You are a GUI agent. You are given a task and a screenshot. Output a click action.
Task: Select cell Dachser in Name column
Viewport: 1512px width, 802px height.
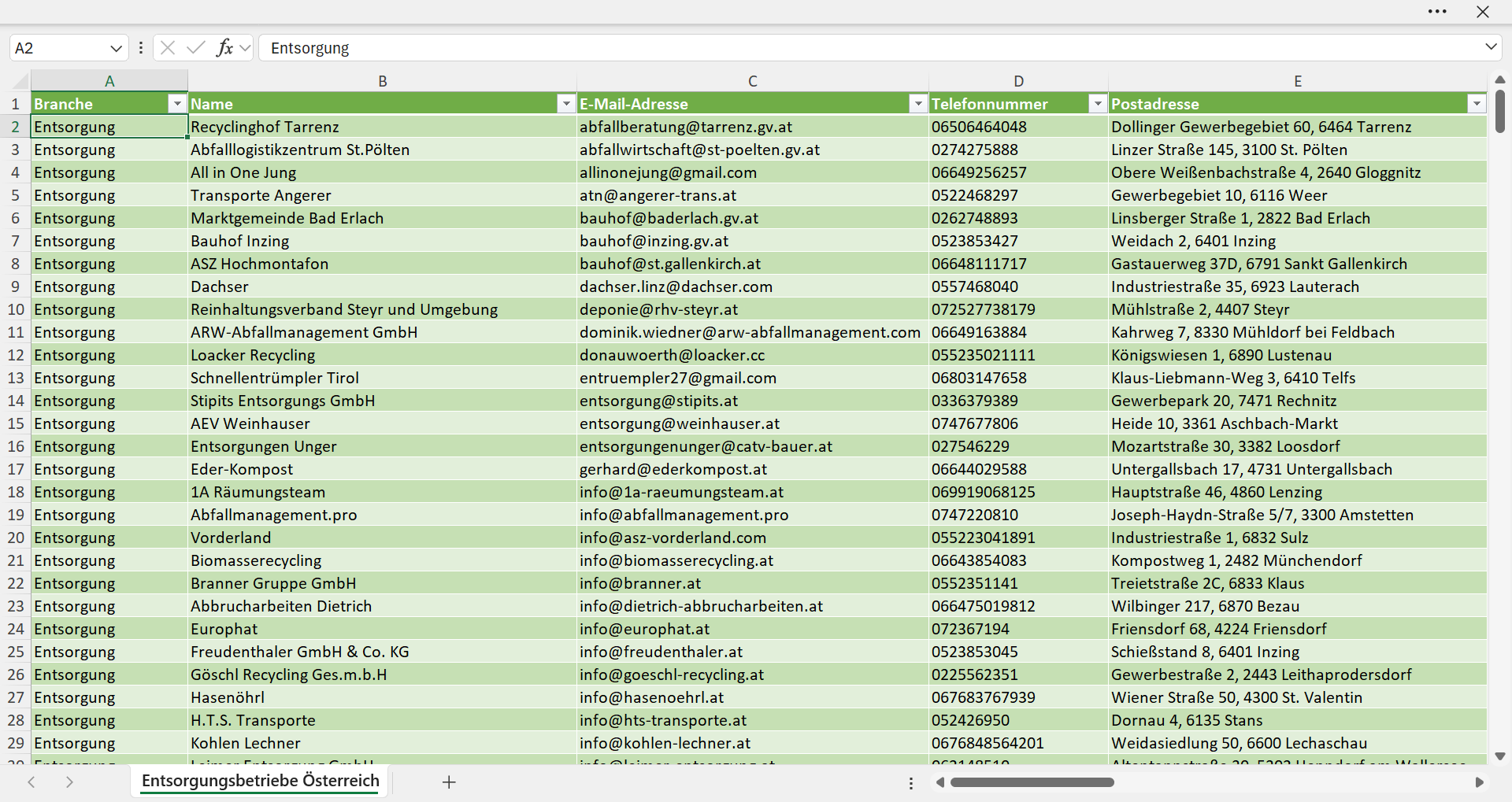pyautogui.click(x=383, y=286)
